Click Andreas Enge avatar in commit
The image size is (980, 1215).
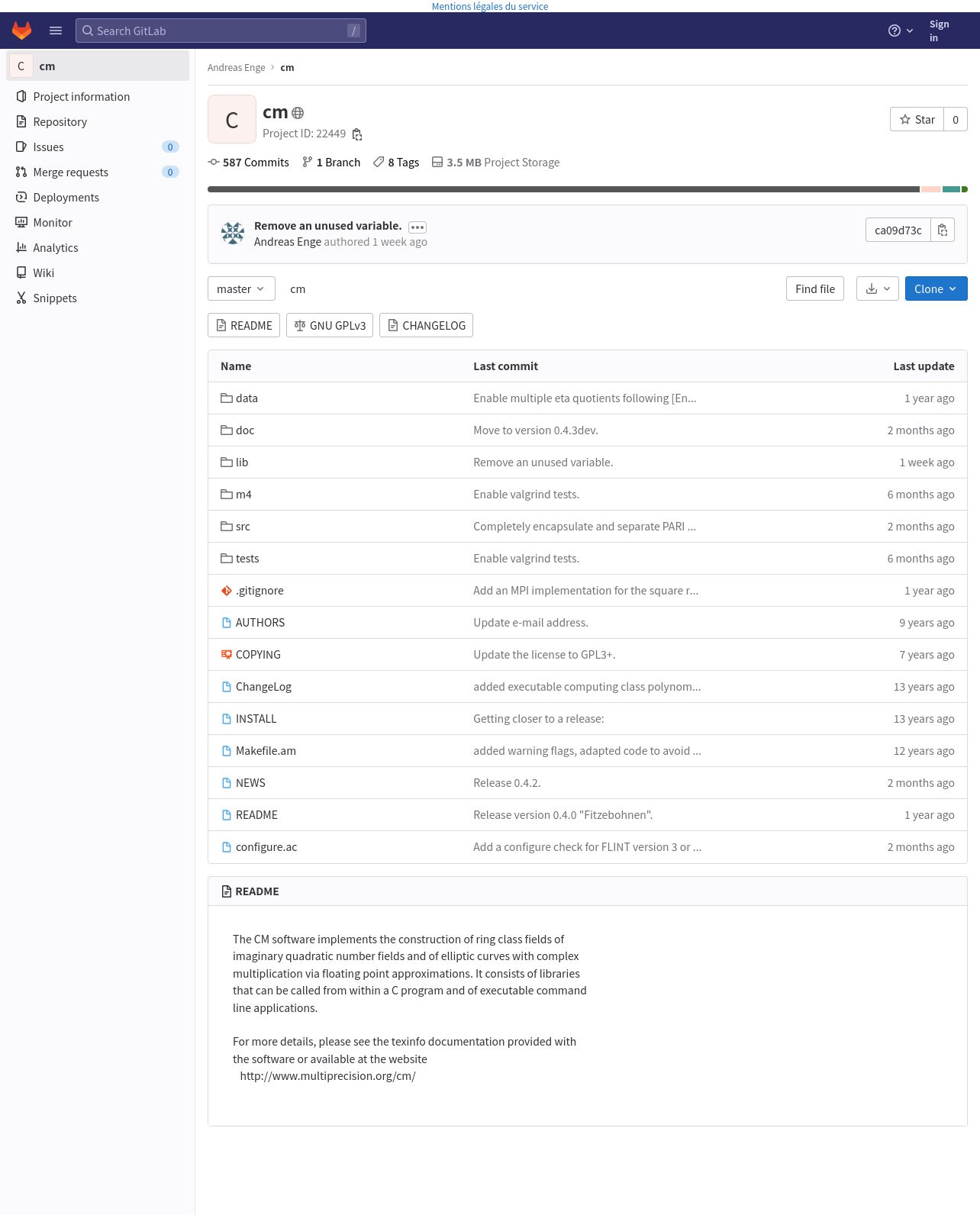coord(233,233)
